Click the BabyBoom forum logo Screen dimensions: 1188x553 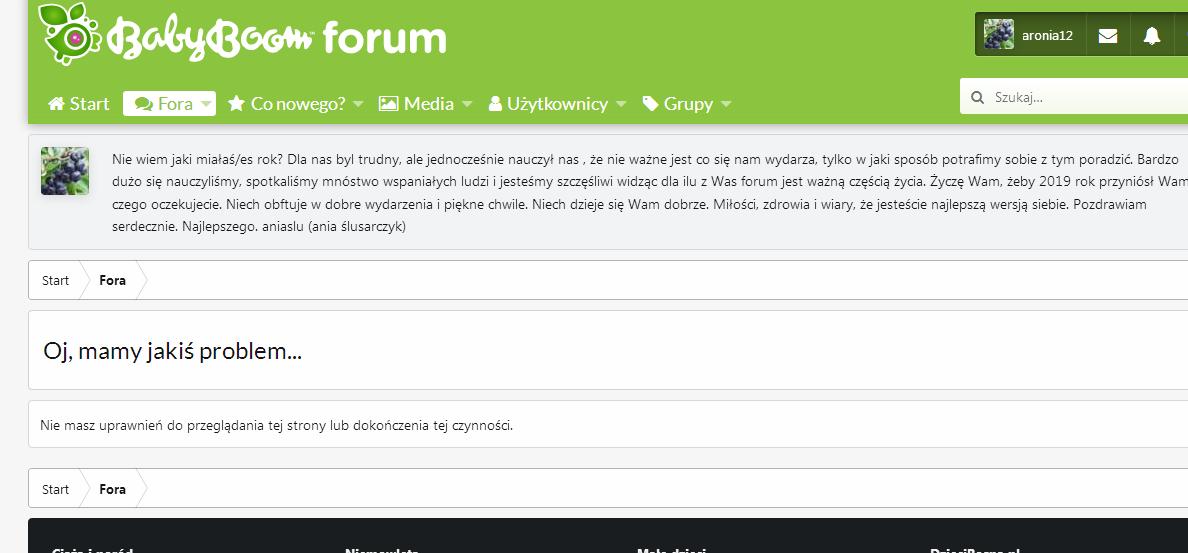point(243,34)
